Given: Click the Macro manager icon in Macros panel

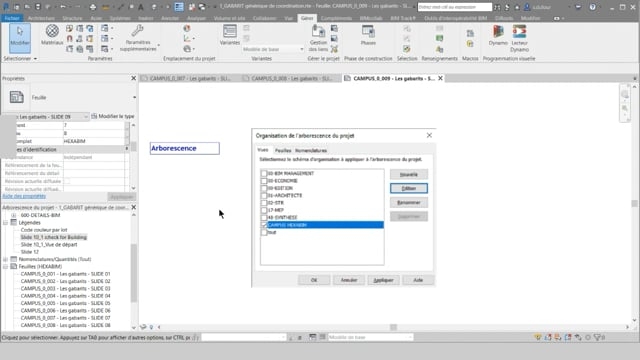Looking at the screenshot, I should (x=470, y=33).
